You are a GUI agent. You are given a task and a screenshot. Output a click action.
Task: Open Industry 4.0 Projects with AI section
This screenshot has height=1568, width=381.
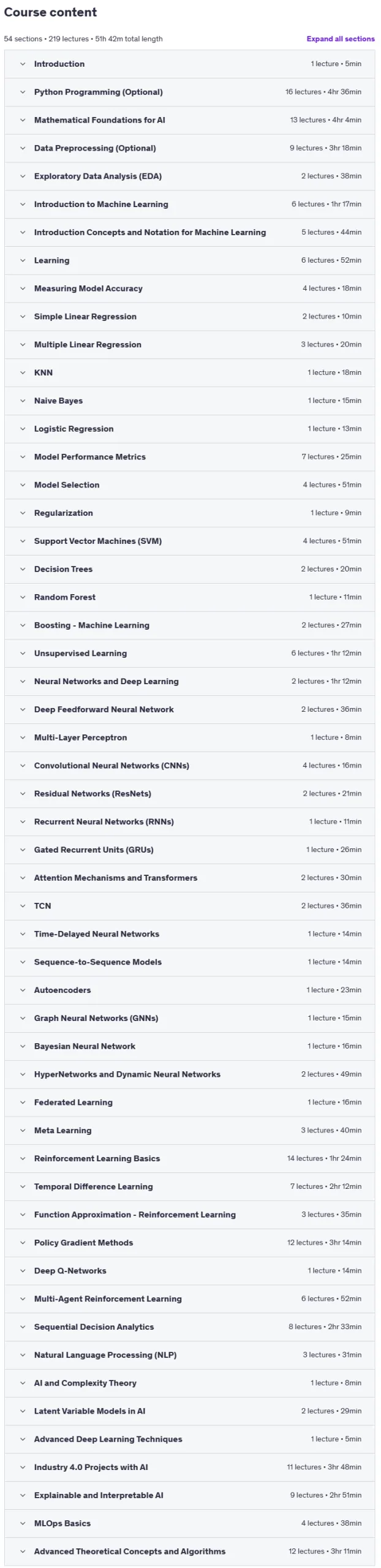coord(190,1467)
